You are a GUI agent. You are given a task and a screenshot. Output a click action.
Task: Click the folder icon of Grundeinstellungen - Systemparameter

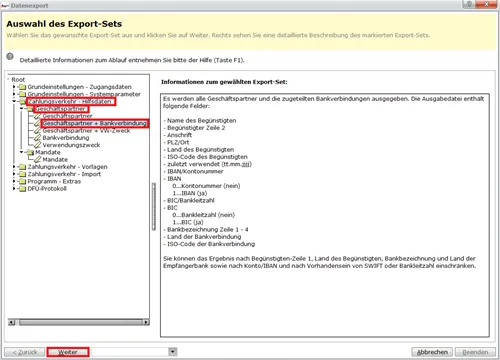(22, 94)
